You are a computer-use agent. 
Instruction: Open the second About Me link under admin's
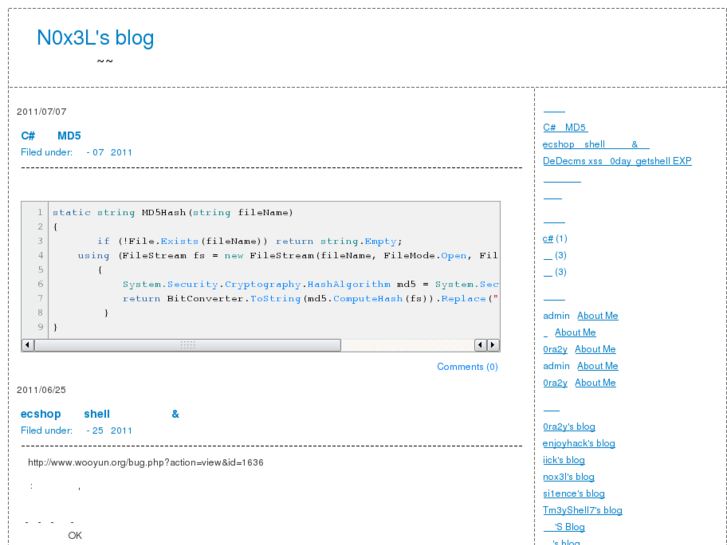point(575,333)
